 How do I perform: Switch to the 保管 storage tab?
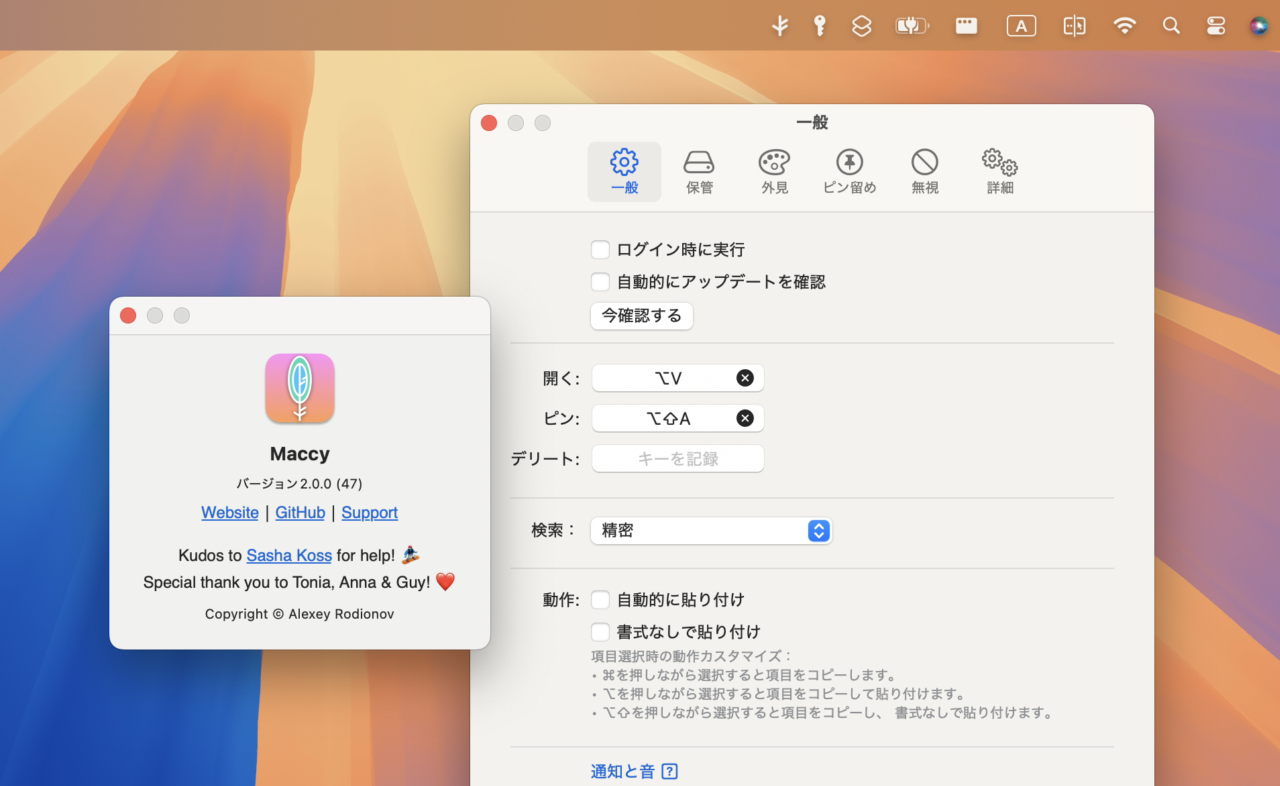coord(699,172)
